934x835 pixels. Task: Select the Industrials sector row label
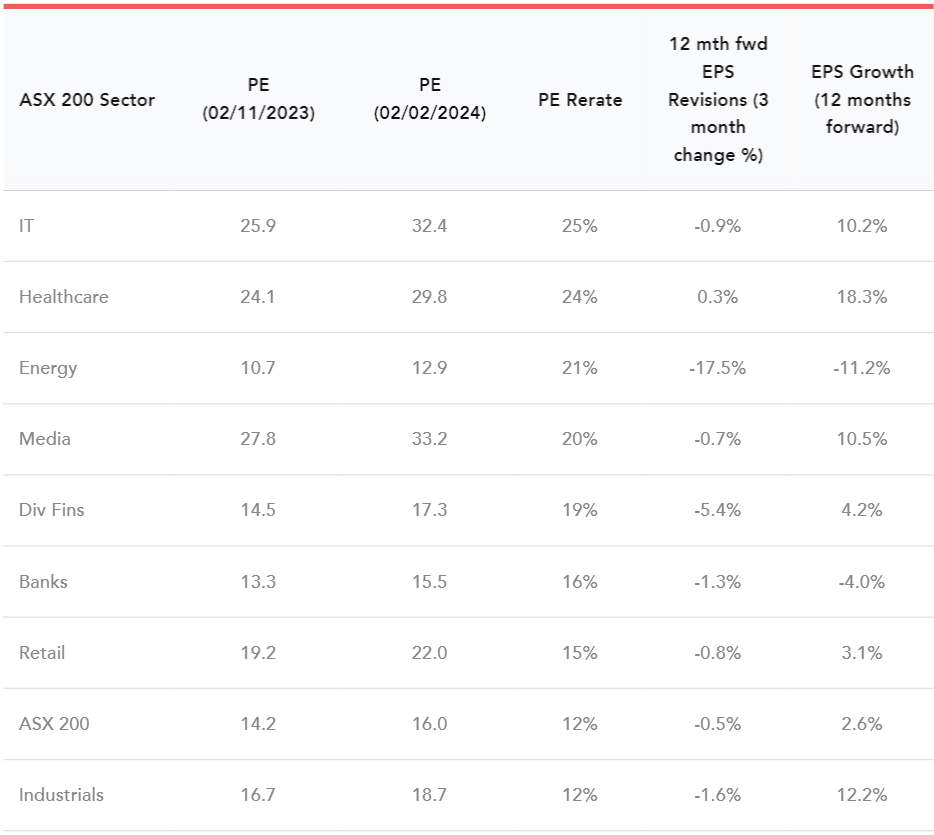click(x=61, y=795)
